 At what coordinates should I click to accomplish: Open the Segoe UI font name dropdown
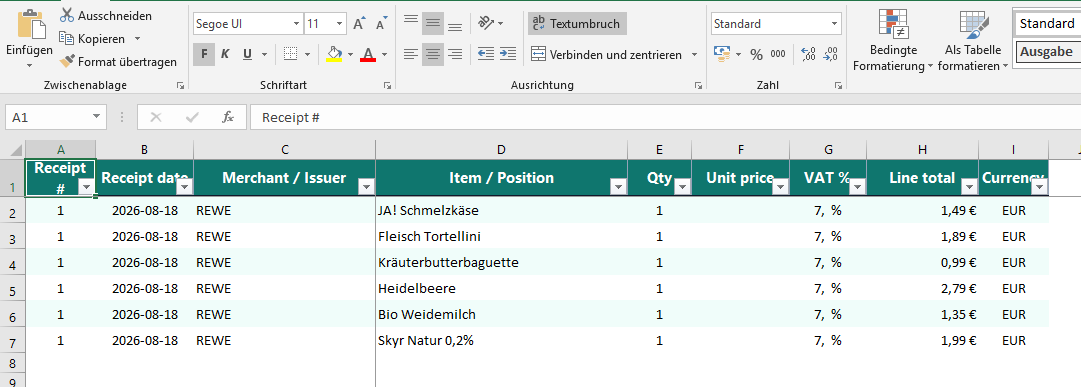click(296, 23)
